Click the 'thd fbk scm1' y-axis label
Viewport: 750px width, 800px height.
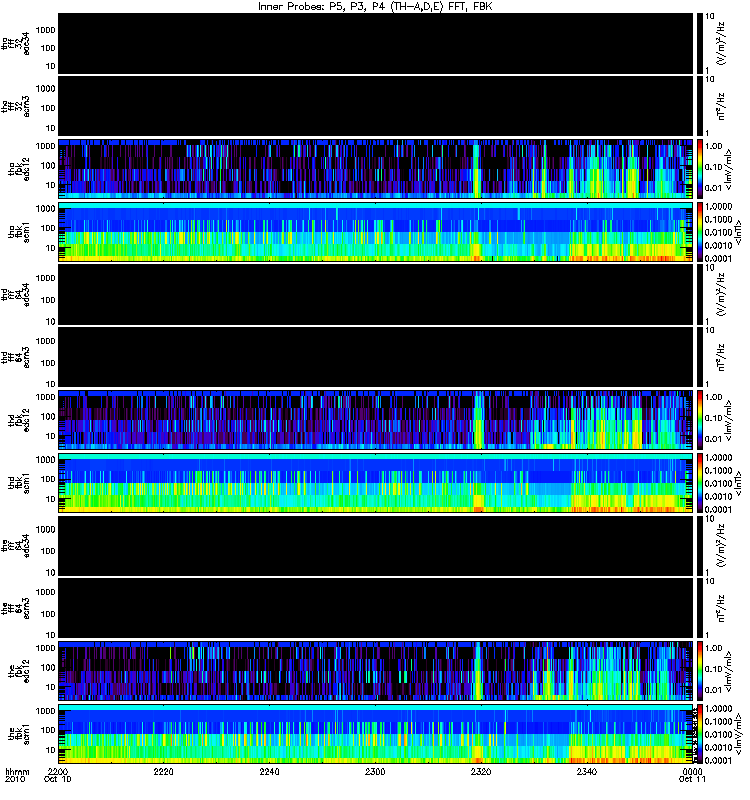19,483
